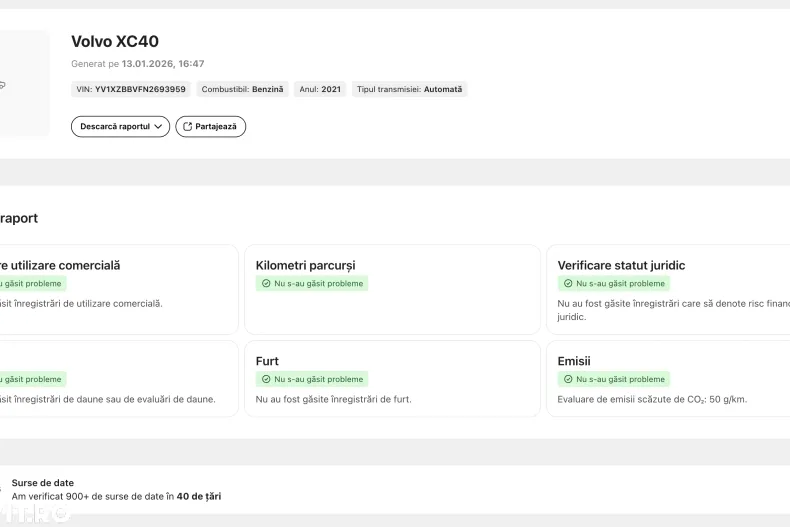
Task: Click the VIN number chip
Action: (x=131, y=89)
